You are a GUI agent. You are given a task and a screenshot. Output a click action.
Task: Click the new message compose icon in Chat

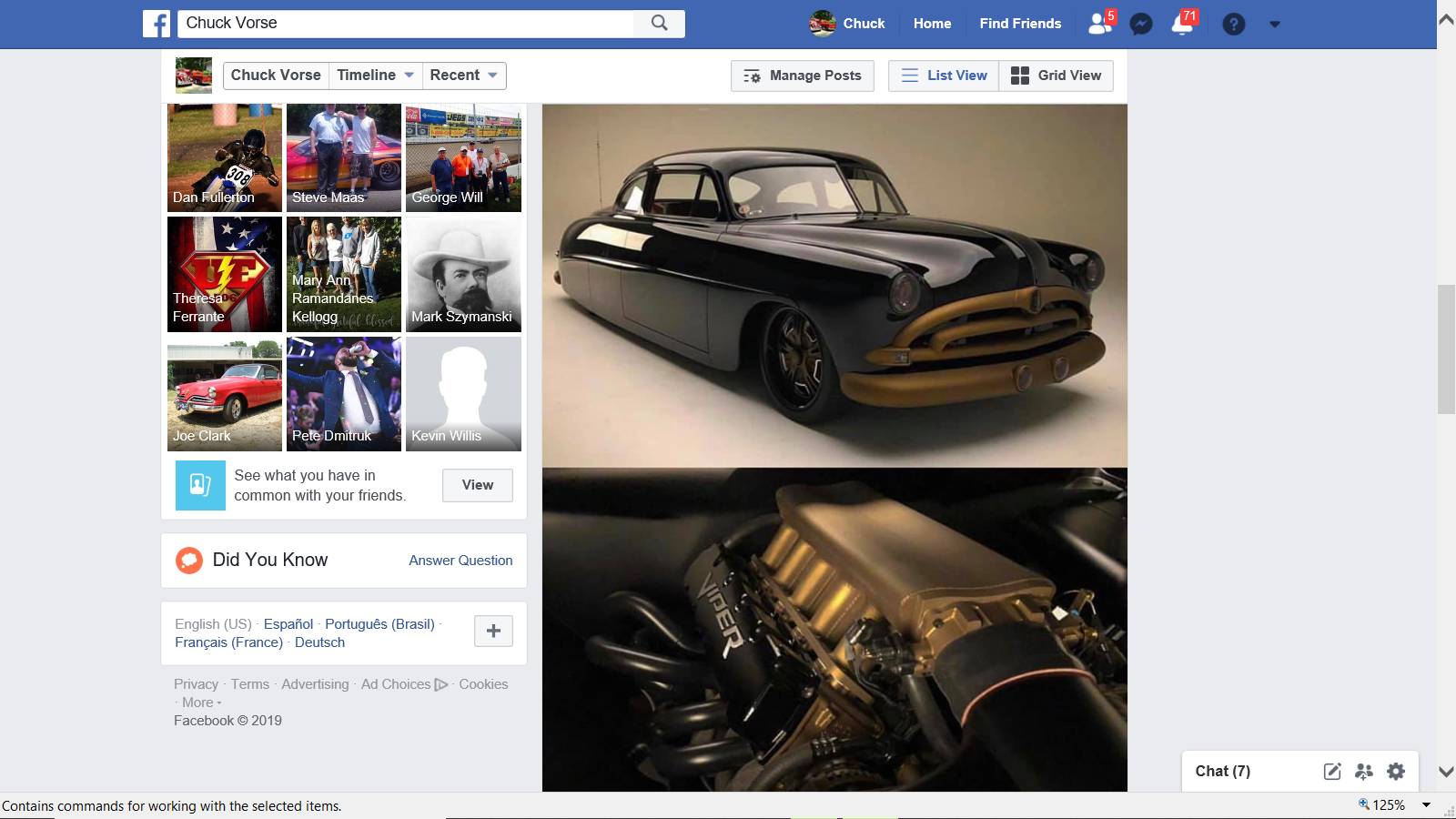(x=1332, y=772)
